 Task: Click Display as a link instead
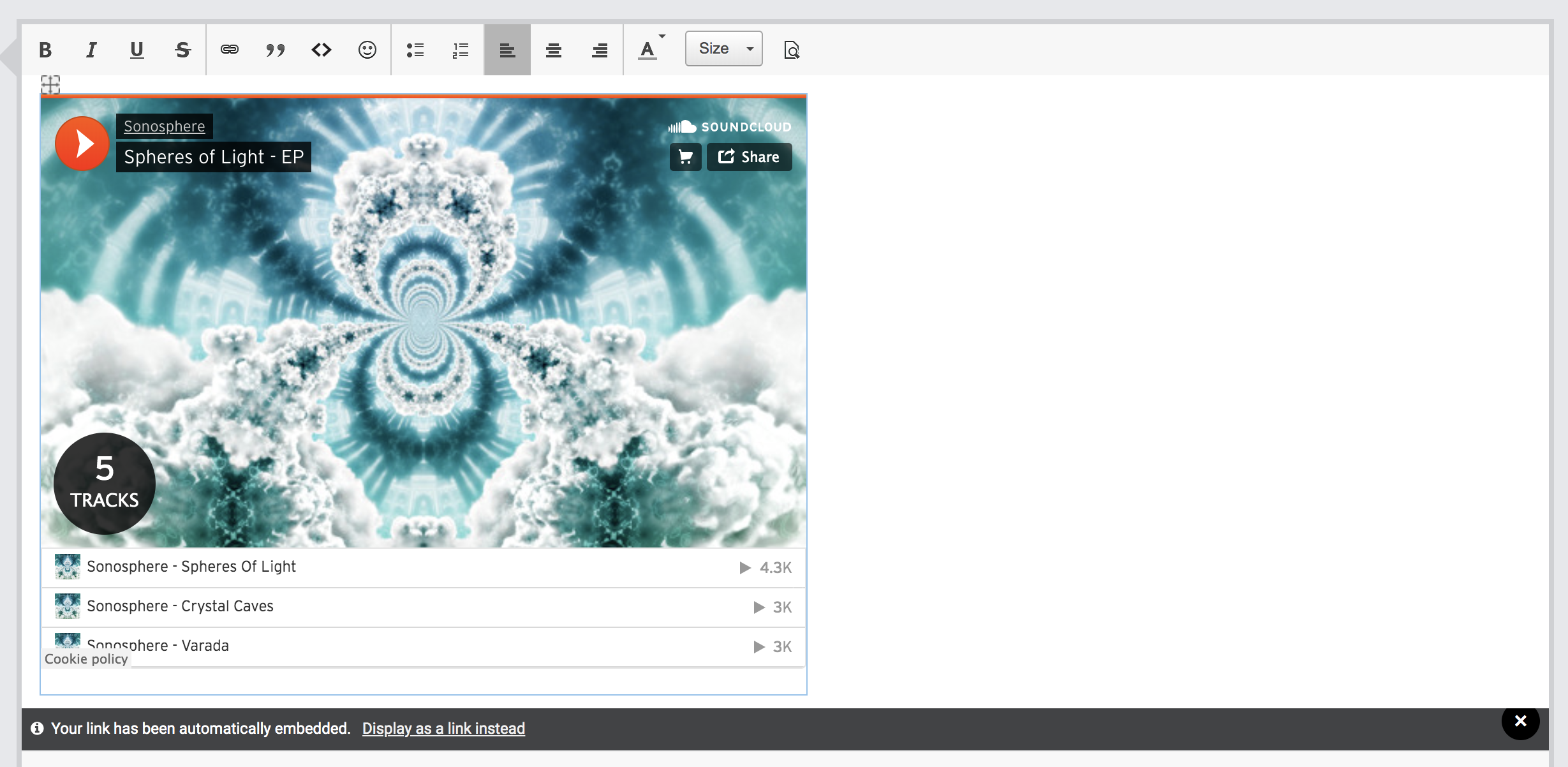click(x=444, y=729)
